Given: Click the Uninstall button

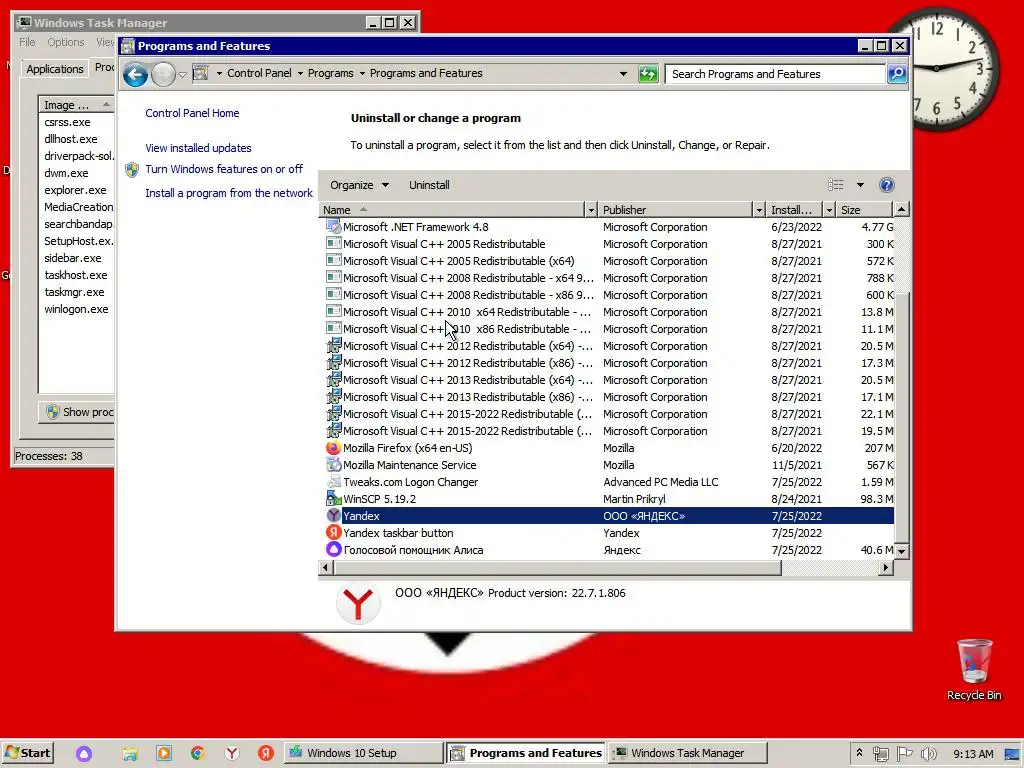Looking at the screenshot, I should [x=429, y=185].
